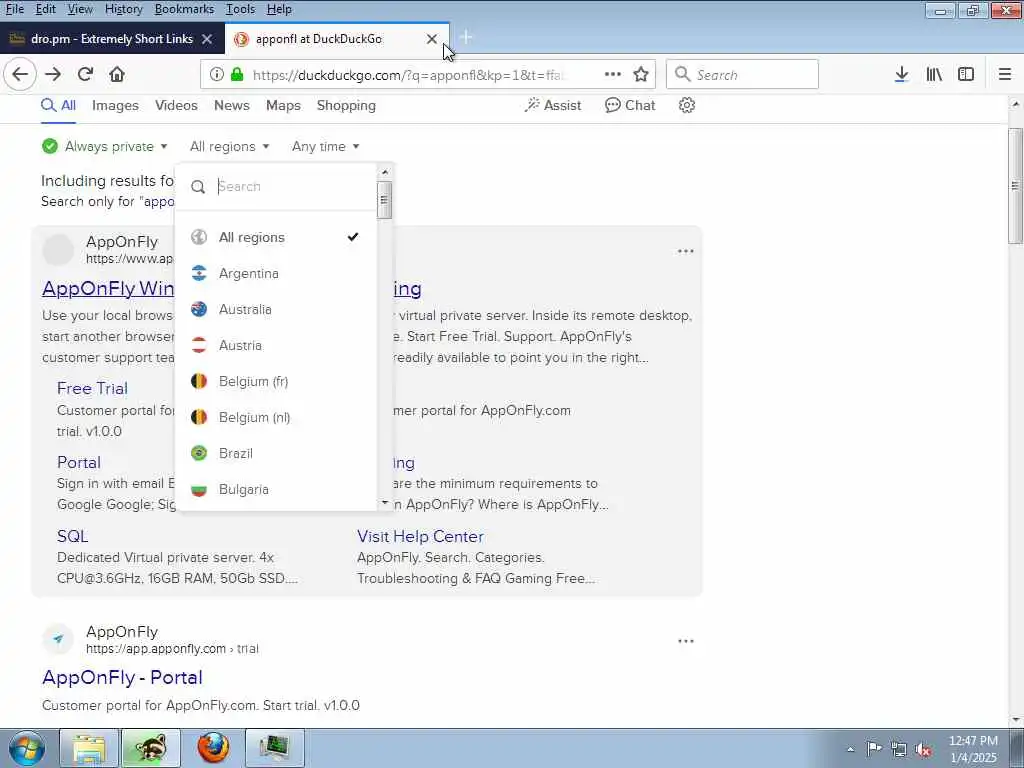Open the raccoon app in taskbar
The height and width of the screenshot is (768, 1024).
click(151, 748)
